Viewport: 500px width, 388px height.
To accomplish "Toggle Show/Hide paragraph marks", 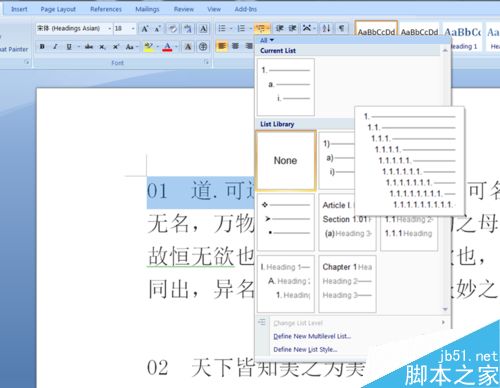I will [x=342, y=29].
